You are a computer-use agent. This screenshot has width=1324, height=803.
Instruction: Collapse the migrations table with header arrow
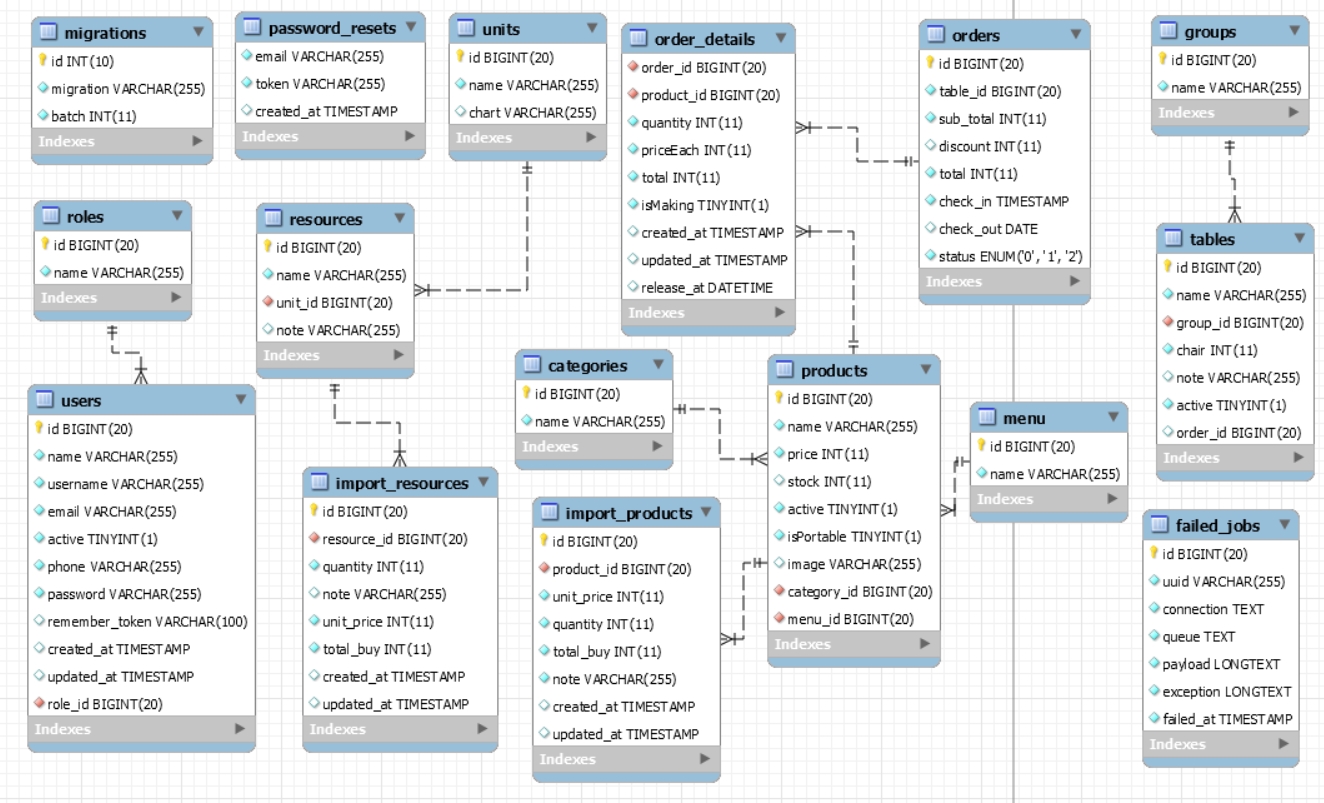198,32
